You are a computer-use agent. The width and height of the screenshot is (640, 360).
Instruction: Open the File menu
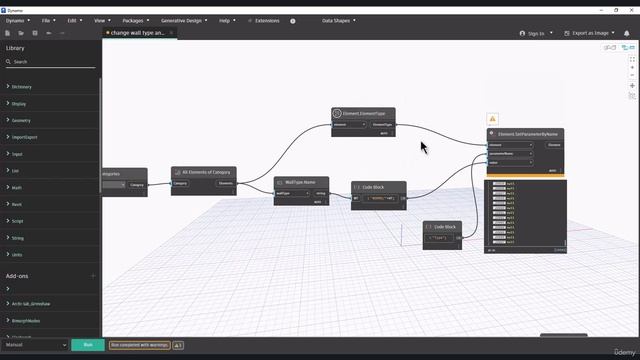tap(49, 20)
